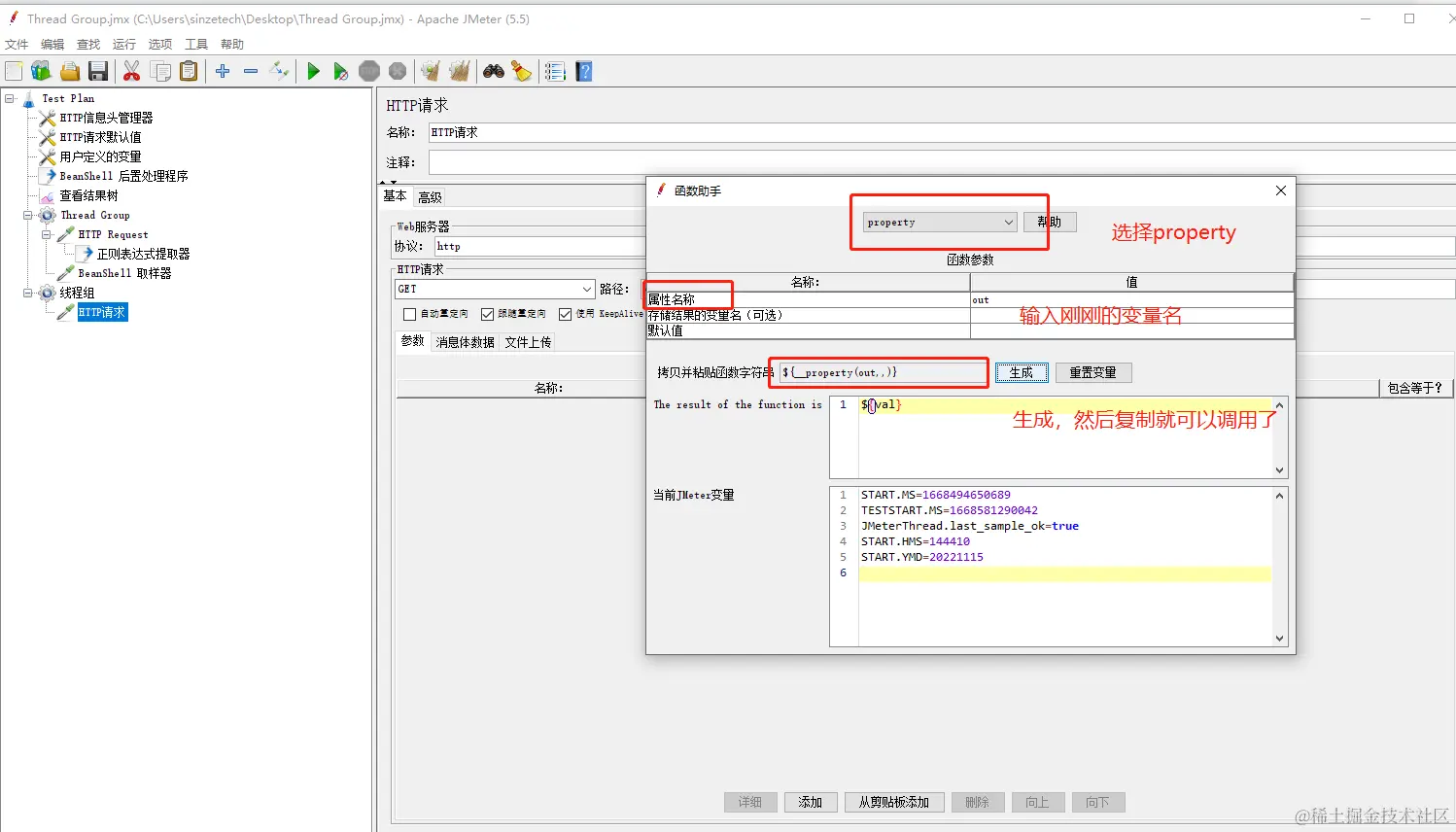Open the 编辑 menu
1456x832 pixels.
52,44
